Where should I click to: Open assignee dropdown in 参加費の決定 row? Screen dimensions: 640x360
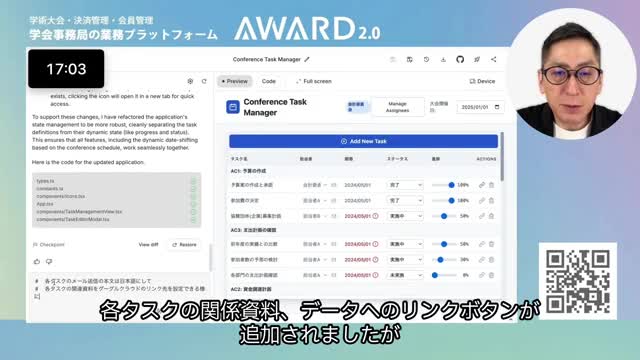(315, 200)
